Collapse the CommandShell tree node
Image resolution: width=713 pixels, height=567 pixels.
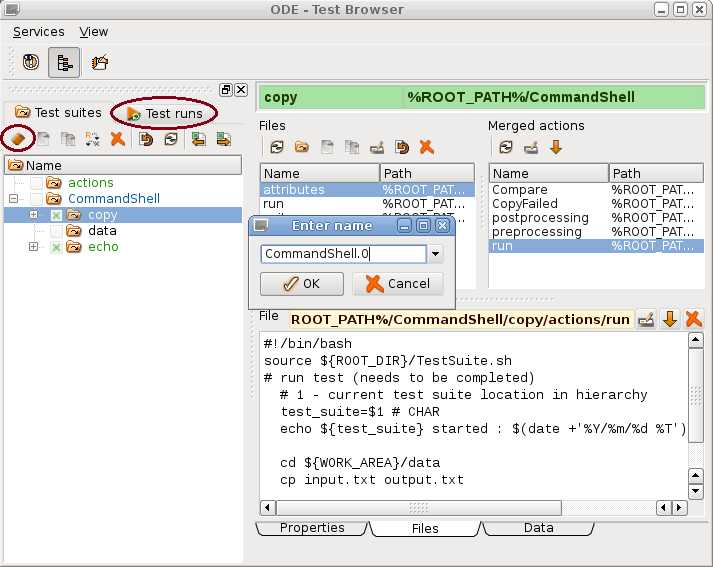pyautogui.click(x=13, y=199)
